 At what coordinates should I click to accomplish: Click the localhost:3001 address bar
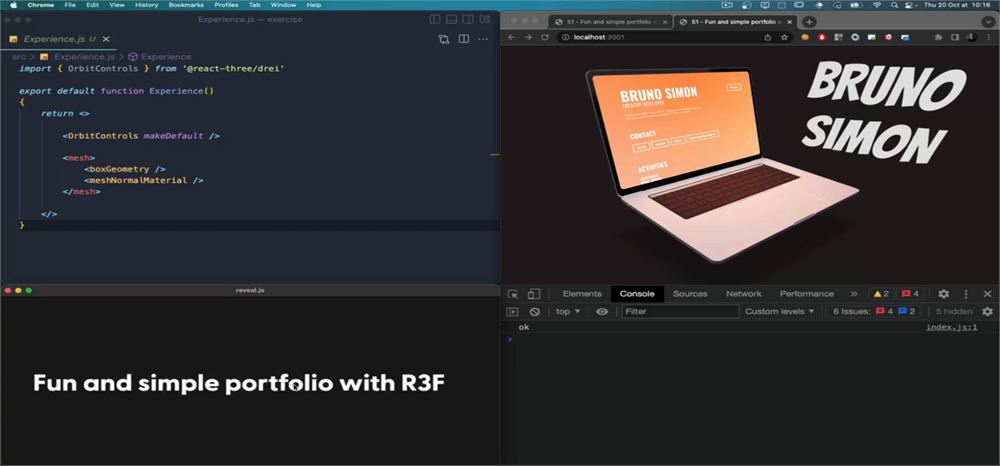pos(674,38)
